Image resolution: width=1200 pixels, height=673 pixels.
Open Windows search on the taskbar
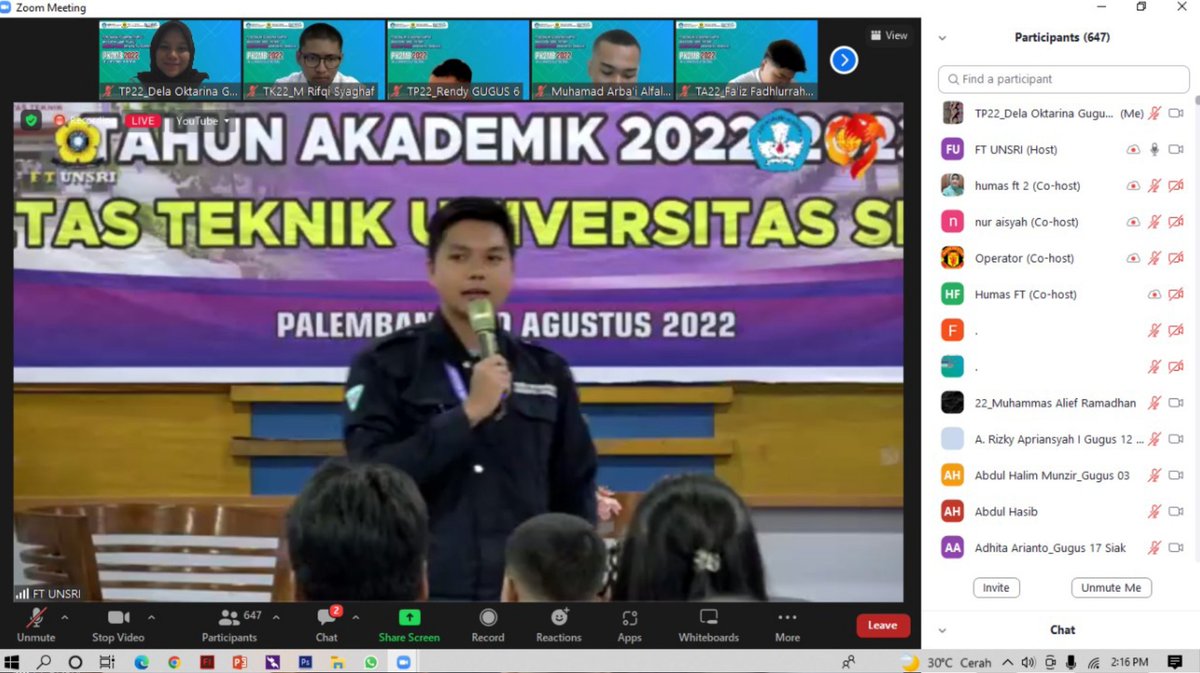click(x=44, y=662)
